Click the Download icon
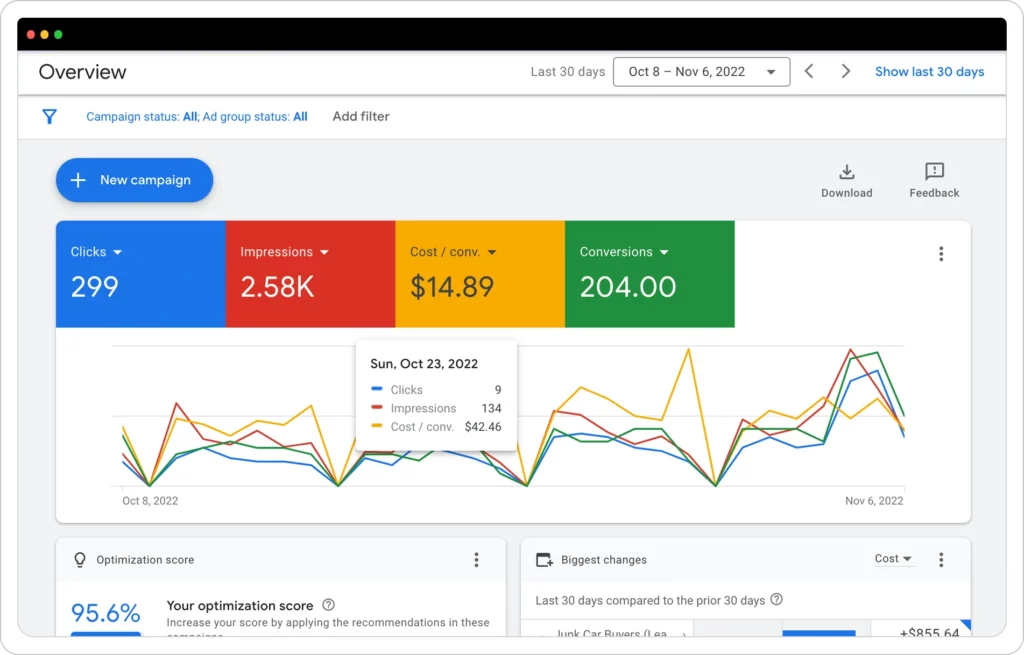The image size is (1024, 655). click(846, 172)
